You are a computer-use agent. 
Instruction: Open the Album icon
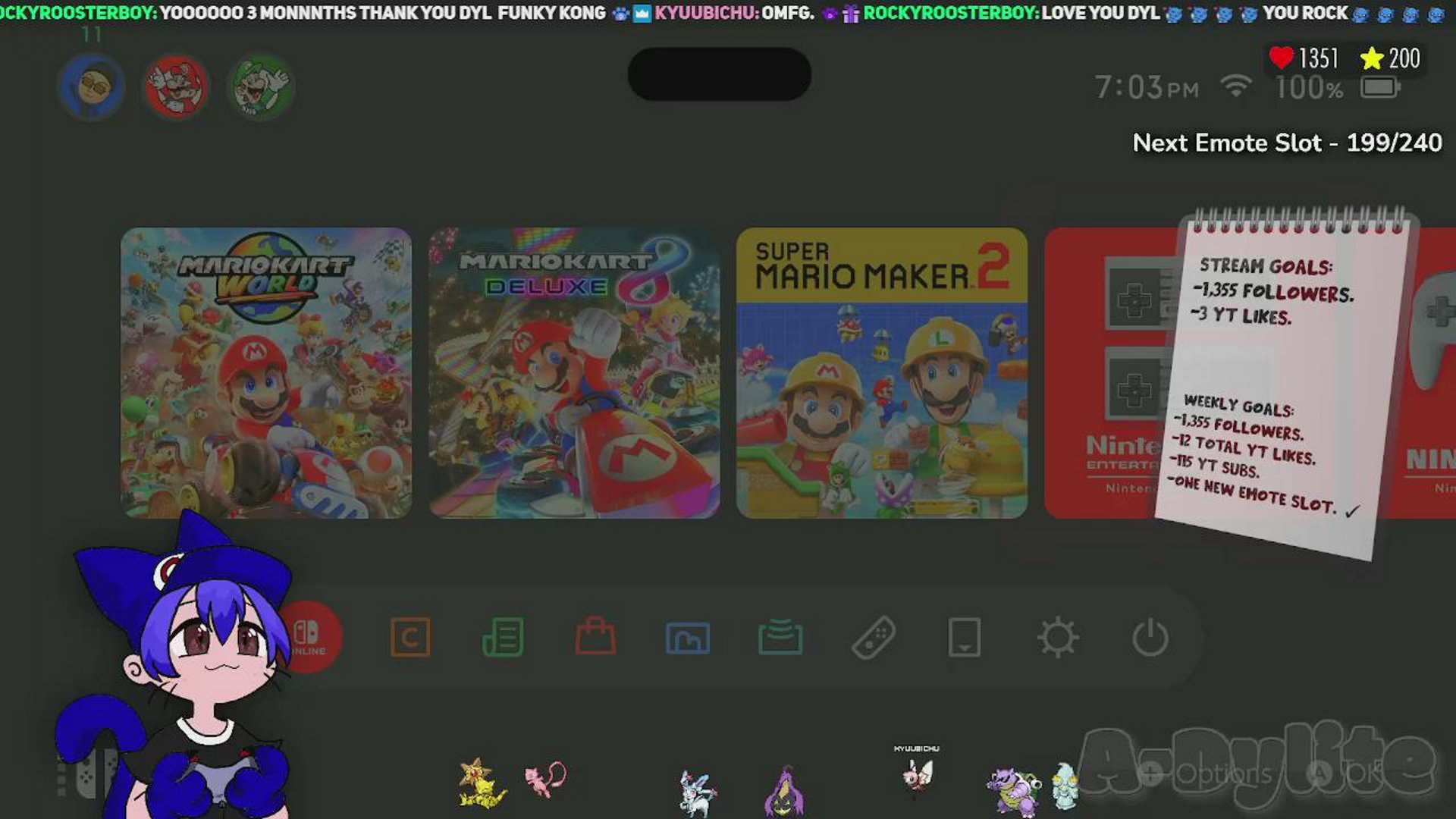(688, 638)
